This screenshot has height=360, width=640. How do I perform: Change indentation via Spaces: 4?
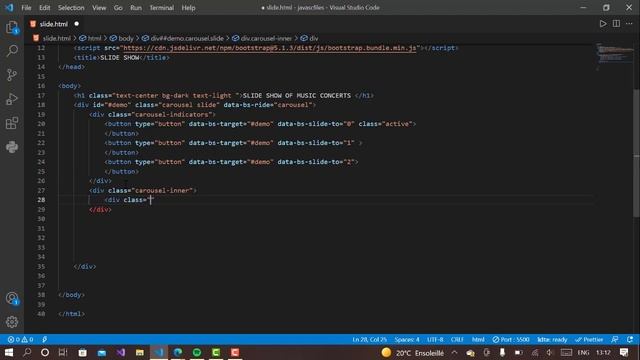point(407,340)
